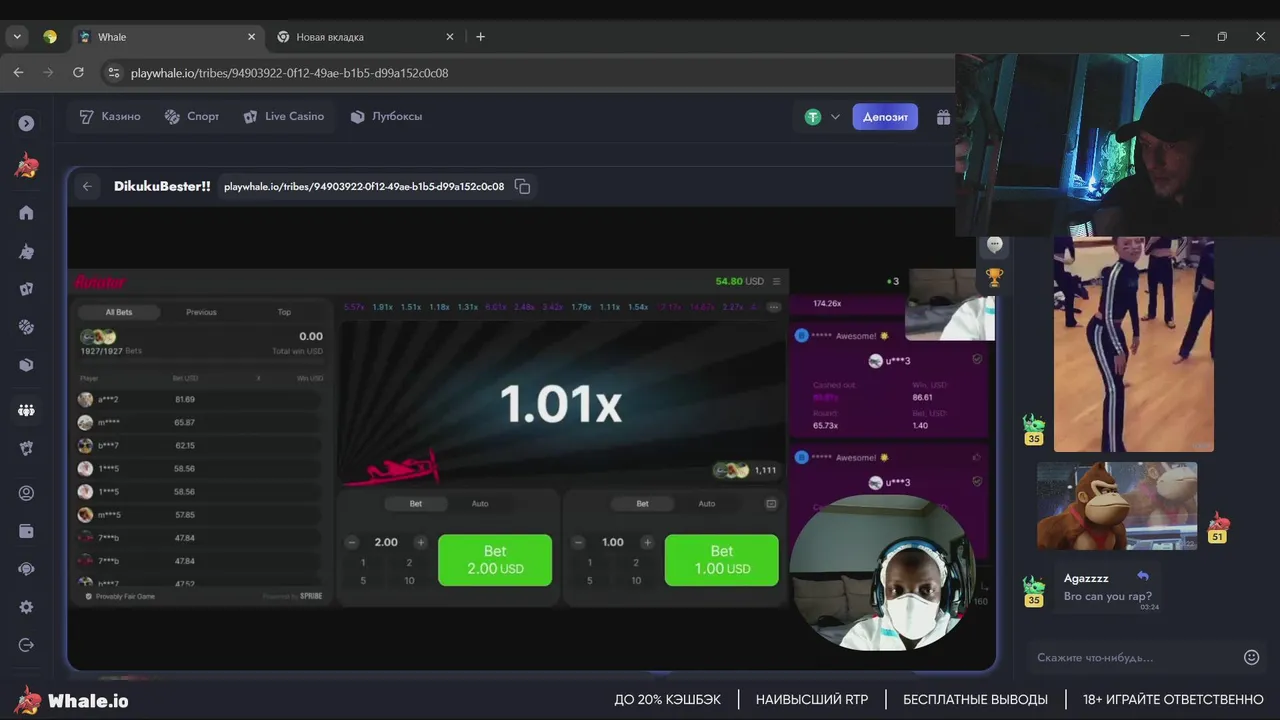The image size is (1280, 720).
Task: Open the wallet icon in the sidebar
Action: click(x=26, y=531)
